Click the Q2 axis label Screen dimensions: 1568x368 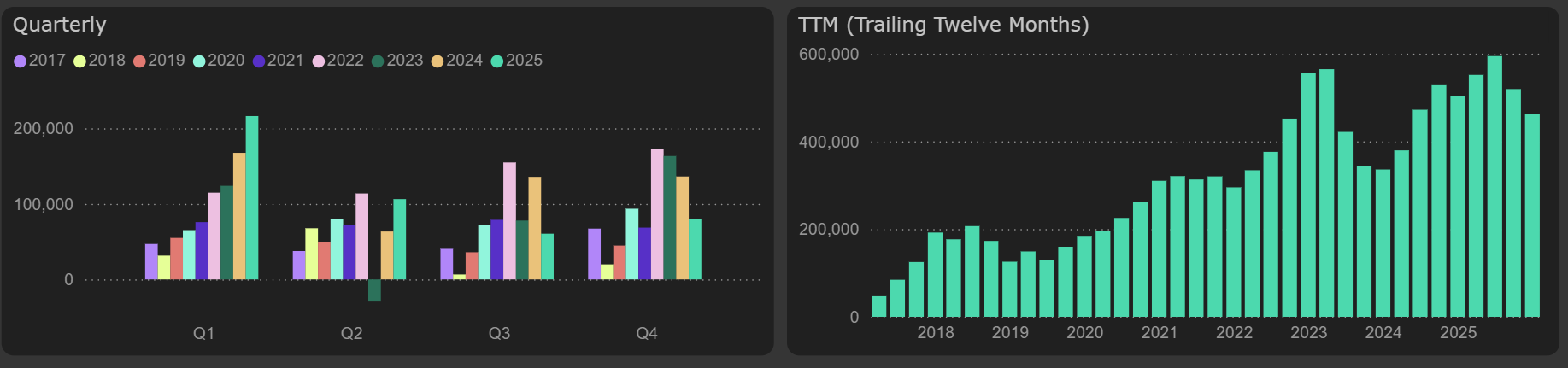(351, 333)
